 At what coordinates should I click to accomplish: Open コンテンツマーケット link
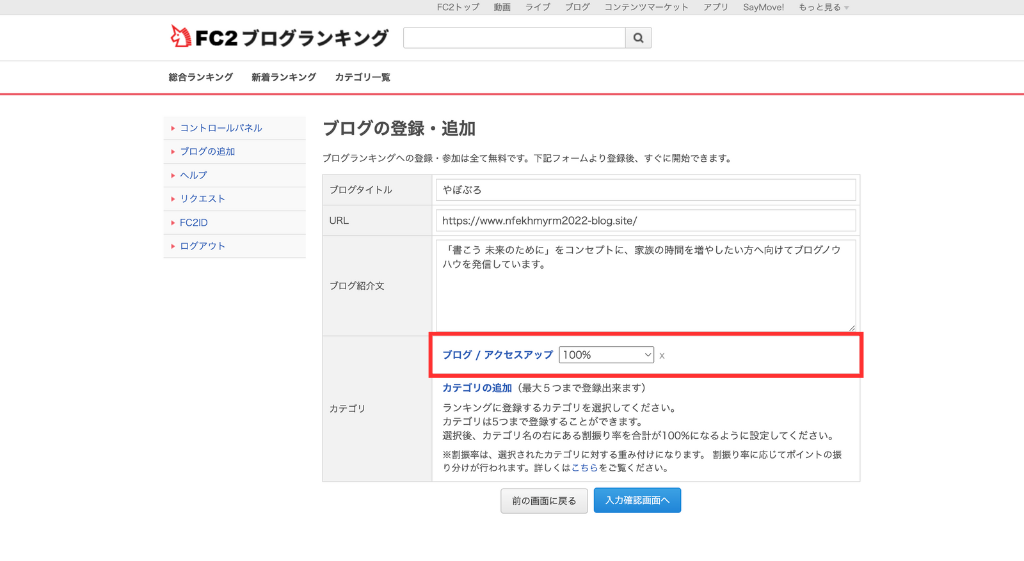[646, 7]
